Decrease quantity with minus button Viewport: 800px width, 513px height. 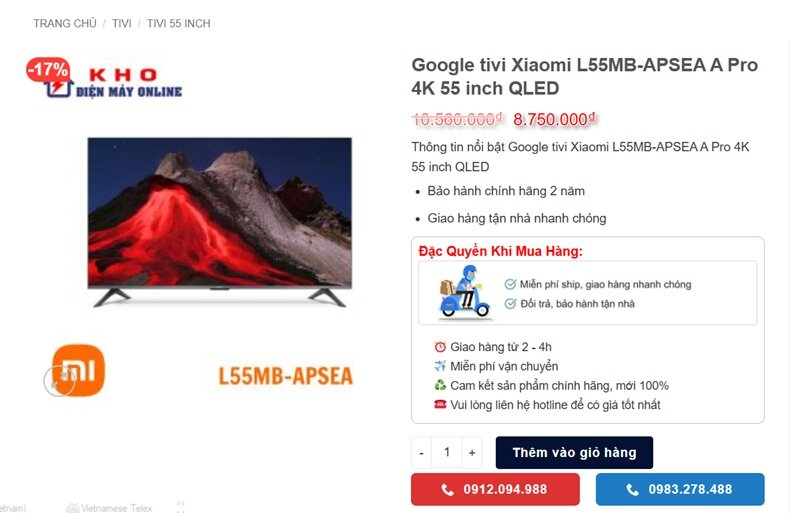(x=421, y=452)
